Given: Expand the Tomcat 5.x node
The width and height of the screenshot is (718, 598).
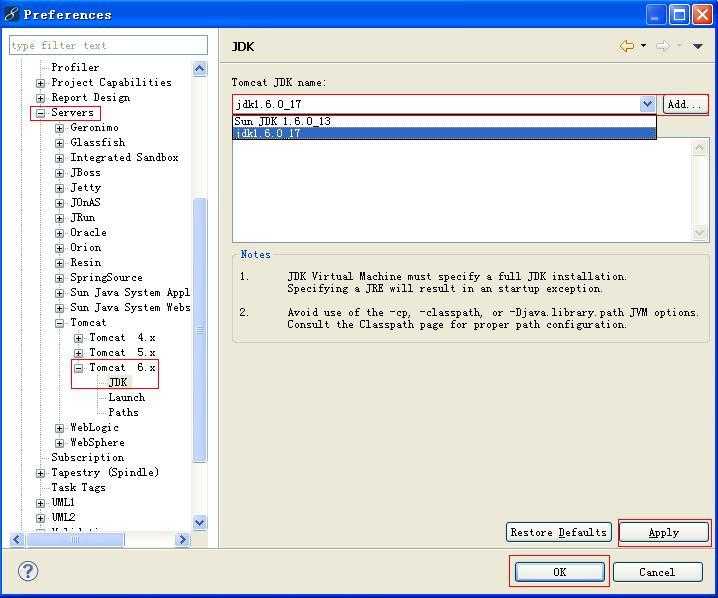Looking at the screenshot, I should coord(78,353).
